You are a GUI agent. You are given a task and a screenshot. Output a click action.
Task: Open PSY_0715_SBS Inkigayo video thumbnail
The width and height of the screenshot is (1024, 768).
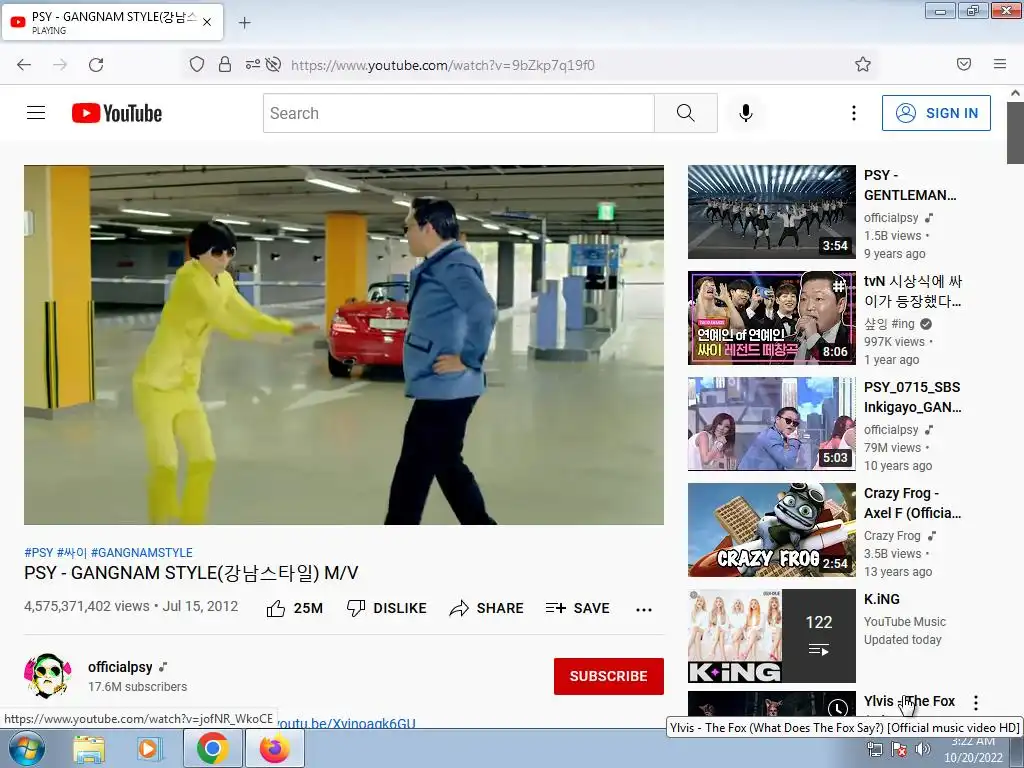[772, 424]
